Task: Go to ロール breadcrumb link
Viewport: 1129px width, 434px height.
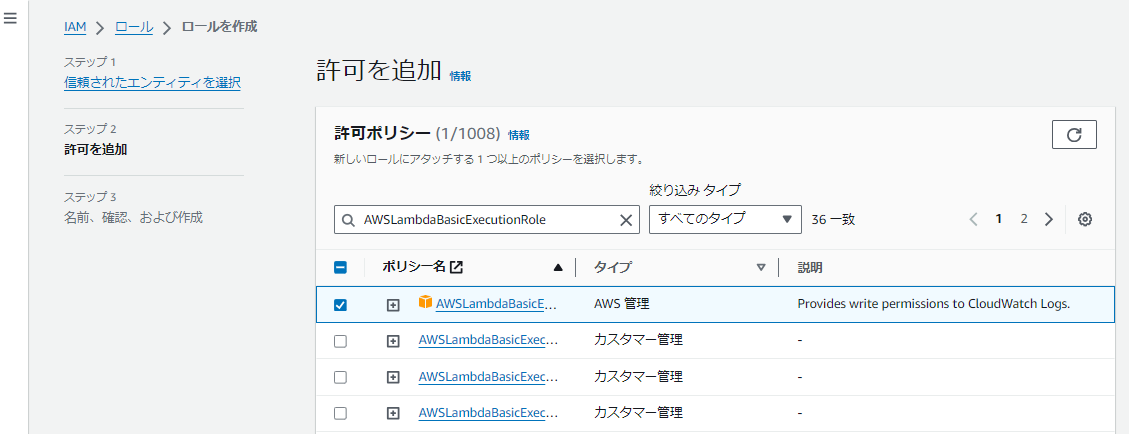Action: click(134, 27)
